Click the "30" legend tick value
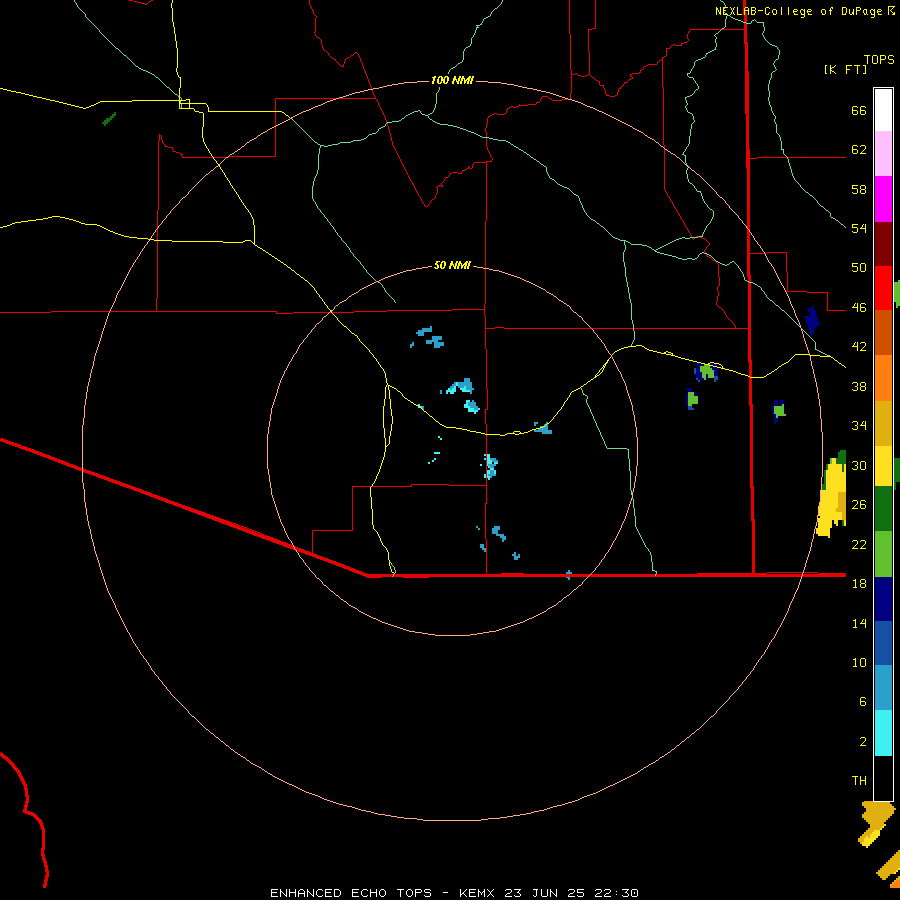Screen dimensions: 900x900 859,465
